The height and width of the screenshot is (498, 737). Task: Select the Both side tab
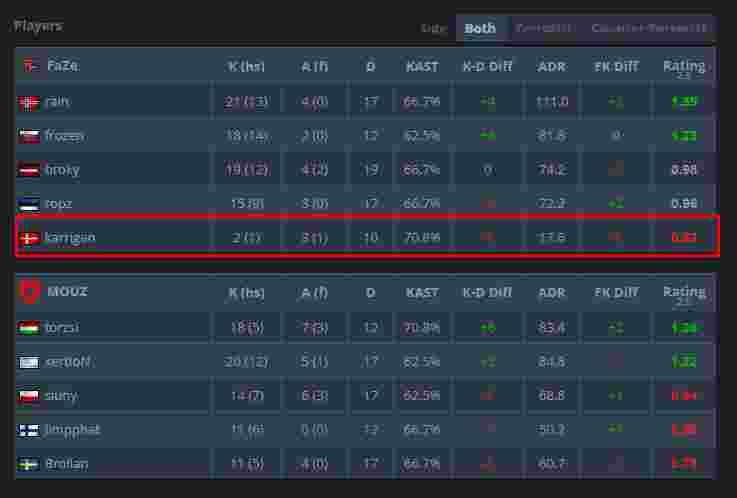(480, 29)
